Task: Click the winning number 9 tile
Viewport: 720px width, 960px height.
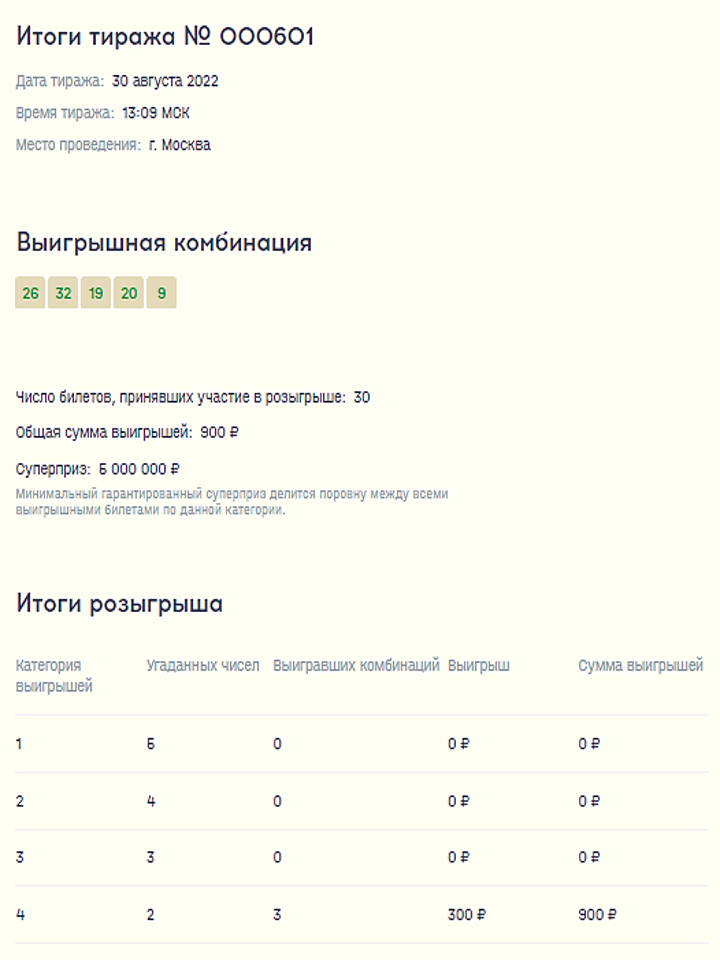Action: (161, 293)
